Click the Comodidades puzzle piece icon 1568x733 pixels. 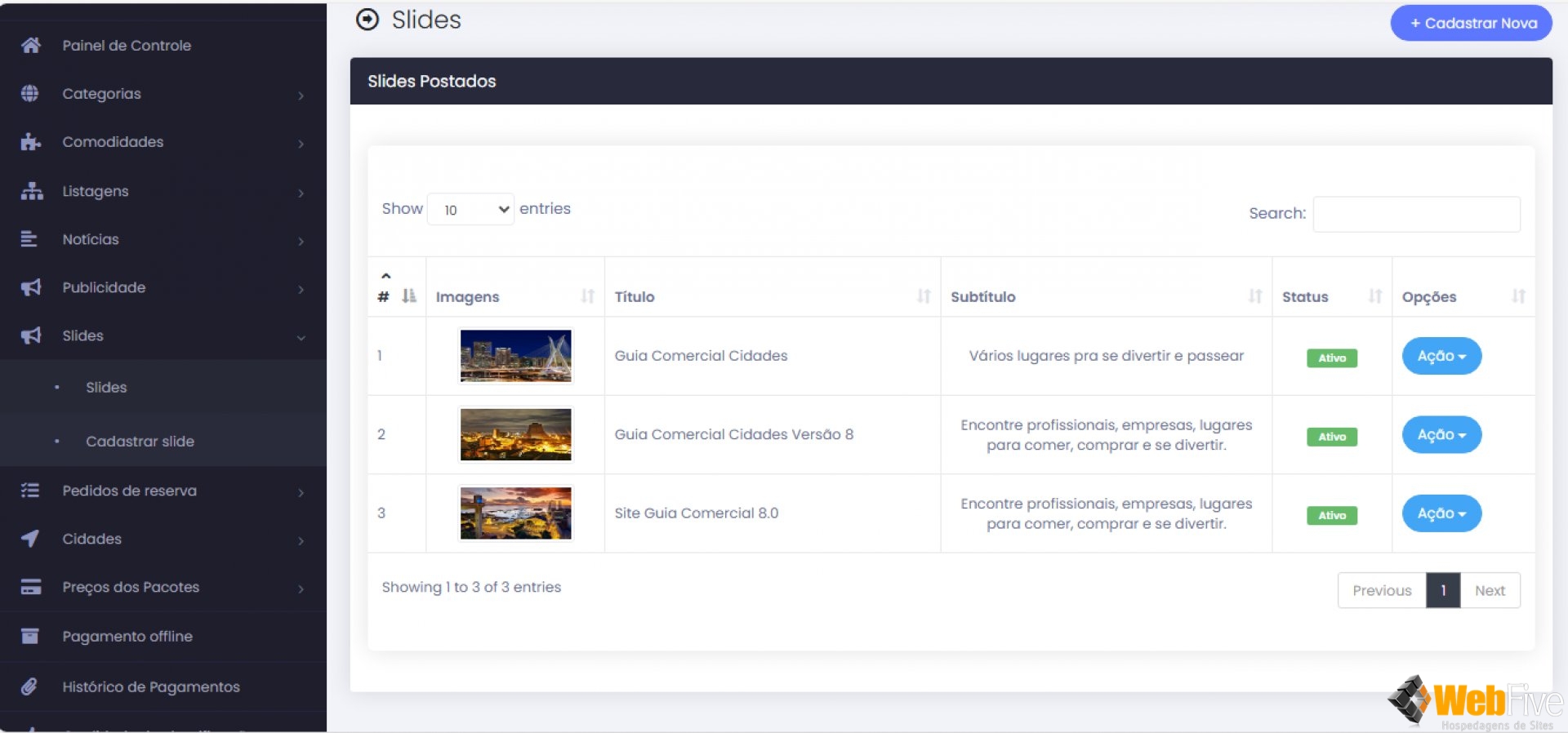(30, 142)
